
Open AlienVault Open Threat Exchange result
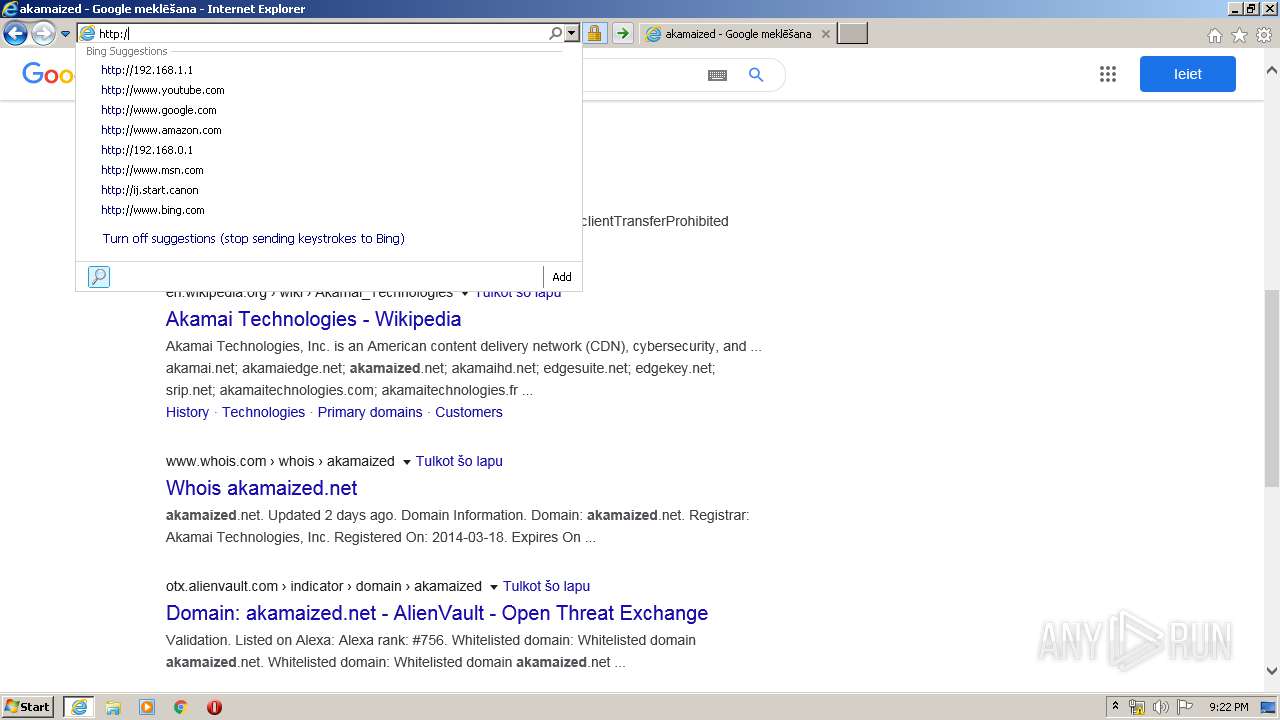(x=437, y=613)
